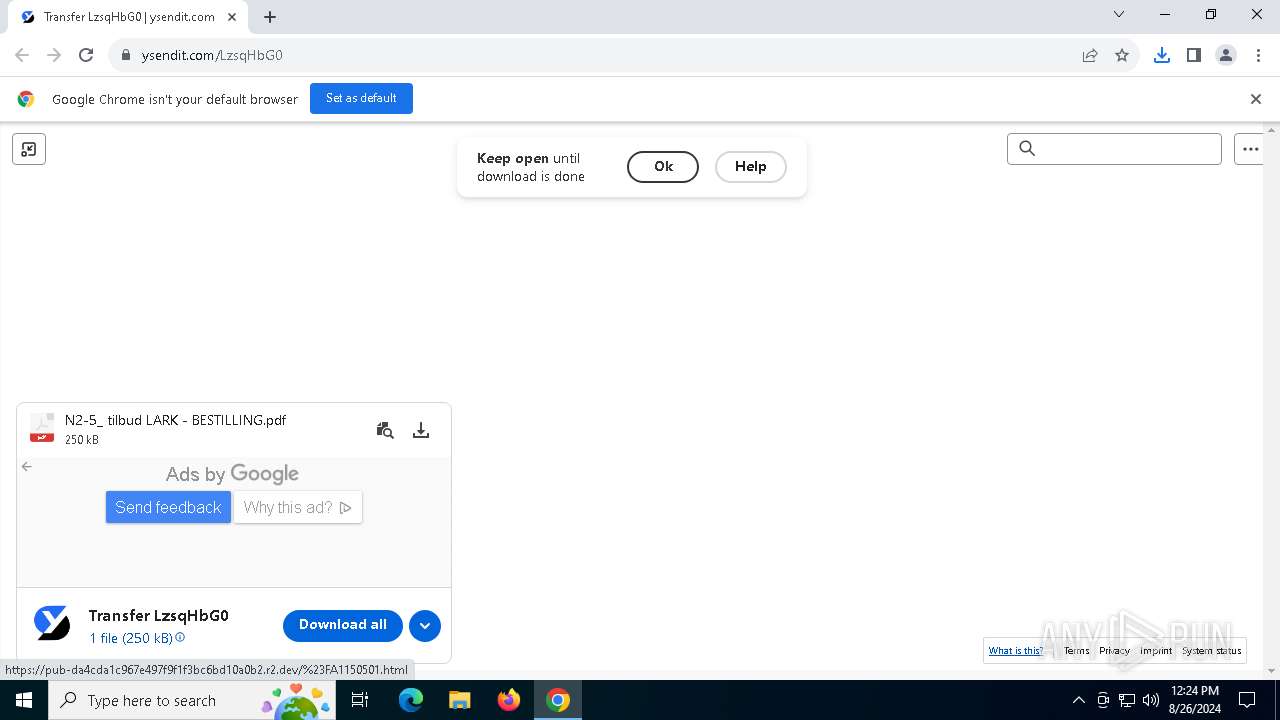
Task: Open Imprint link
Action: tap(1156, 651)
